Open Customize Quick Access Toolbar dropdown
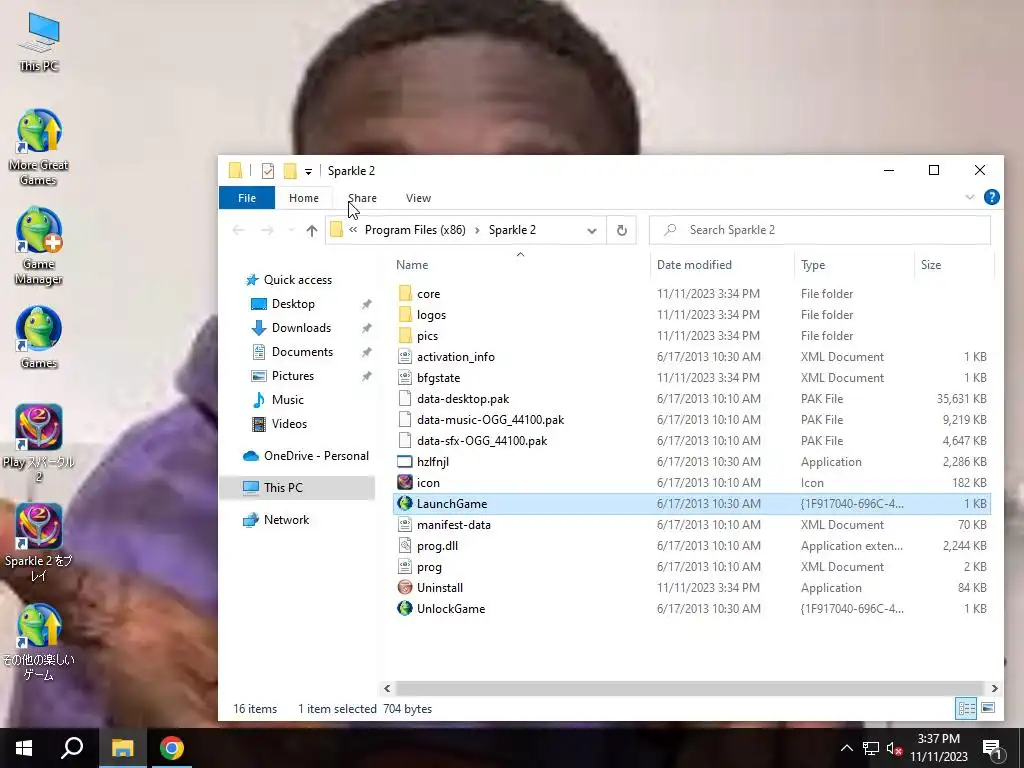 [308, 172]
